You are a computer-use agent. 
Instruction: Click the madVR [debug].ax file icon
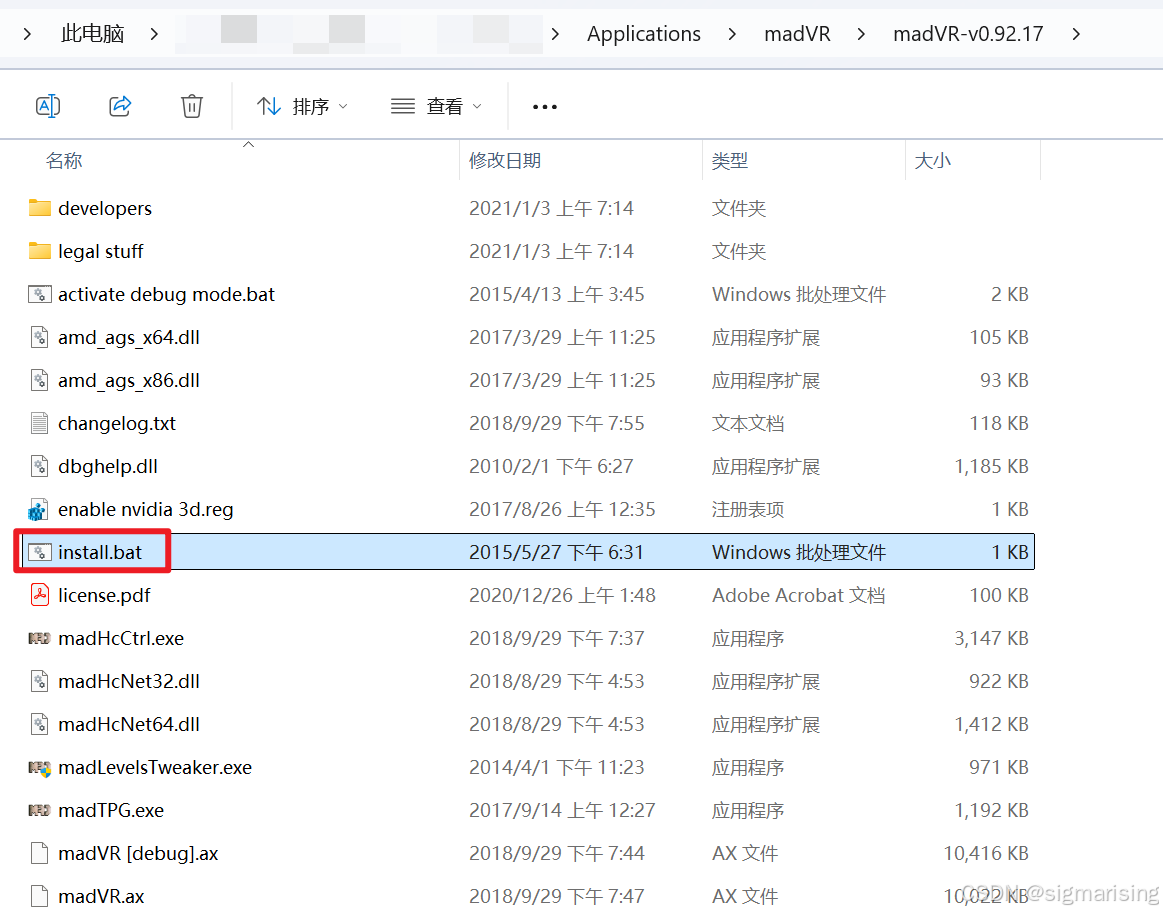point(39,853)
